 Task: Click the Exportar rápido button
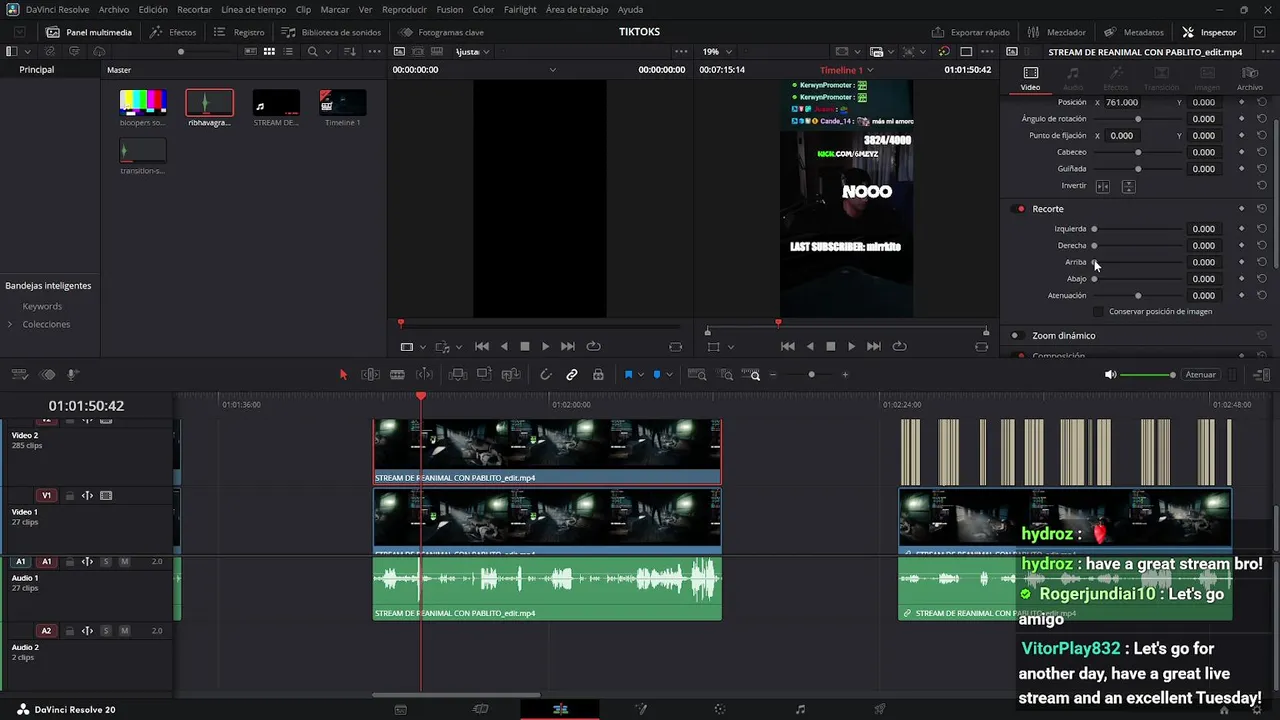pos(970,32)
